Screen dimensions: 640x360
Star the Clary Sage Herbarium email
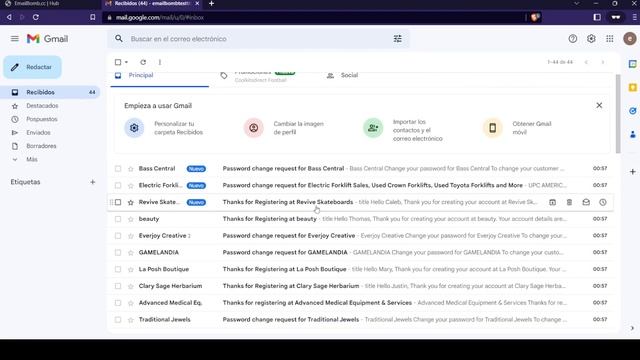[x=131, y=286]
